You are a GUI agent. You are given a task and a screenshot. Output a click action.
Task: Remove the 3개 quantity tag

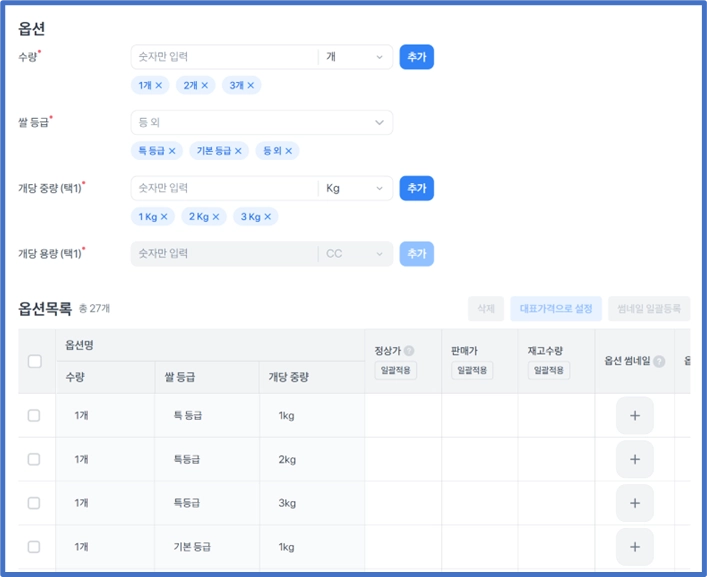[x=251, y=85]
